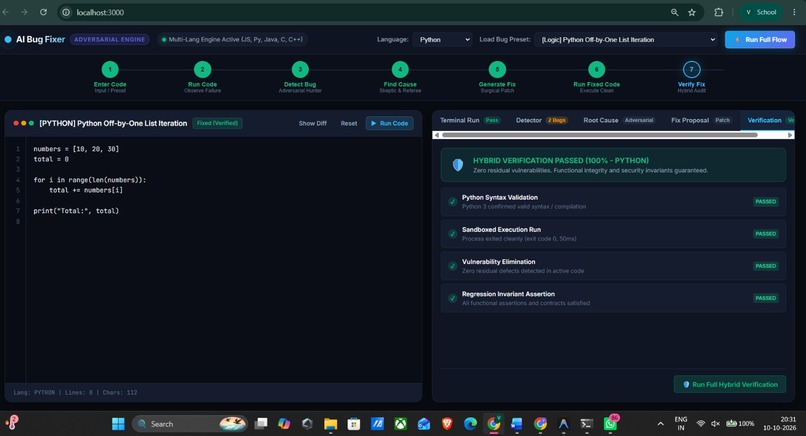Open the Load Bug Preset dropdown
The width and height of the screenshot is (806, 436).
click(626, 40)
